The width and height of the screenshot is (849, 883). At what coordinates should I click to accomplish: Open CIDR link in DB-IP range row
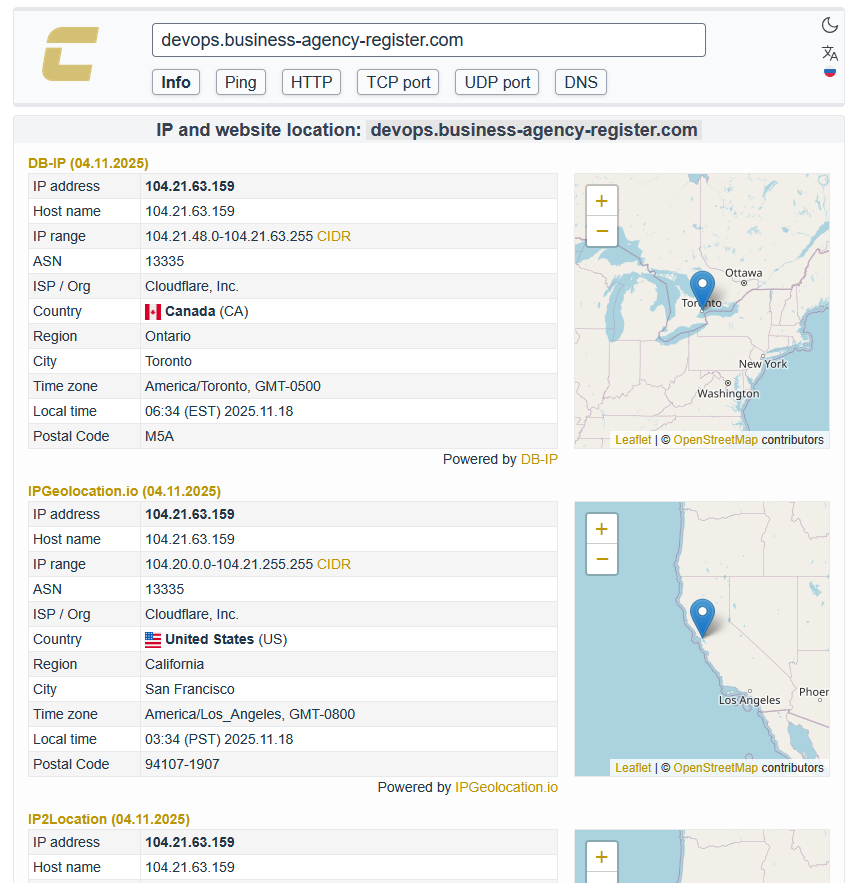334,236
